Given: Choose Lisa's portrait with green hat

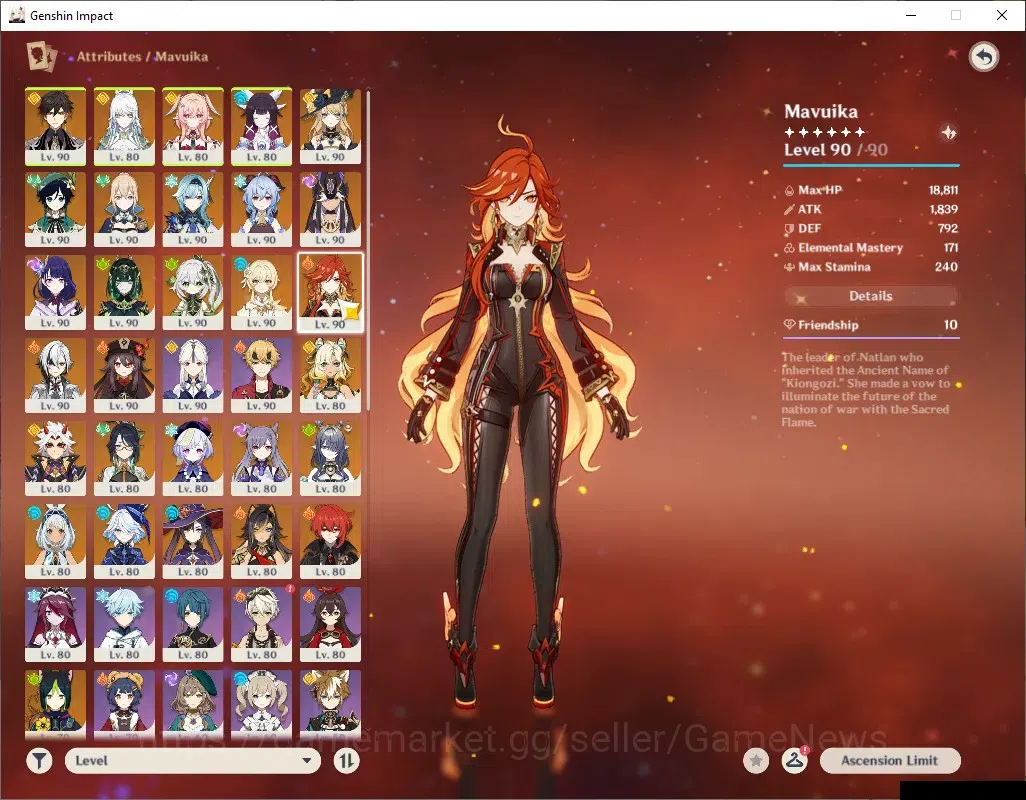Looking at the screenshot, I should click(x=193, y=703).
